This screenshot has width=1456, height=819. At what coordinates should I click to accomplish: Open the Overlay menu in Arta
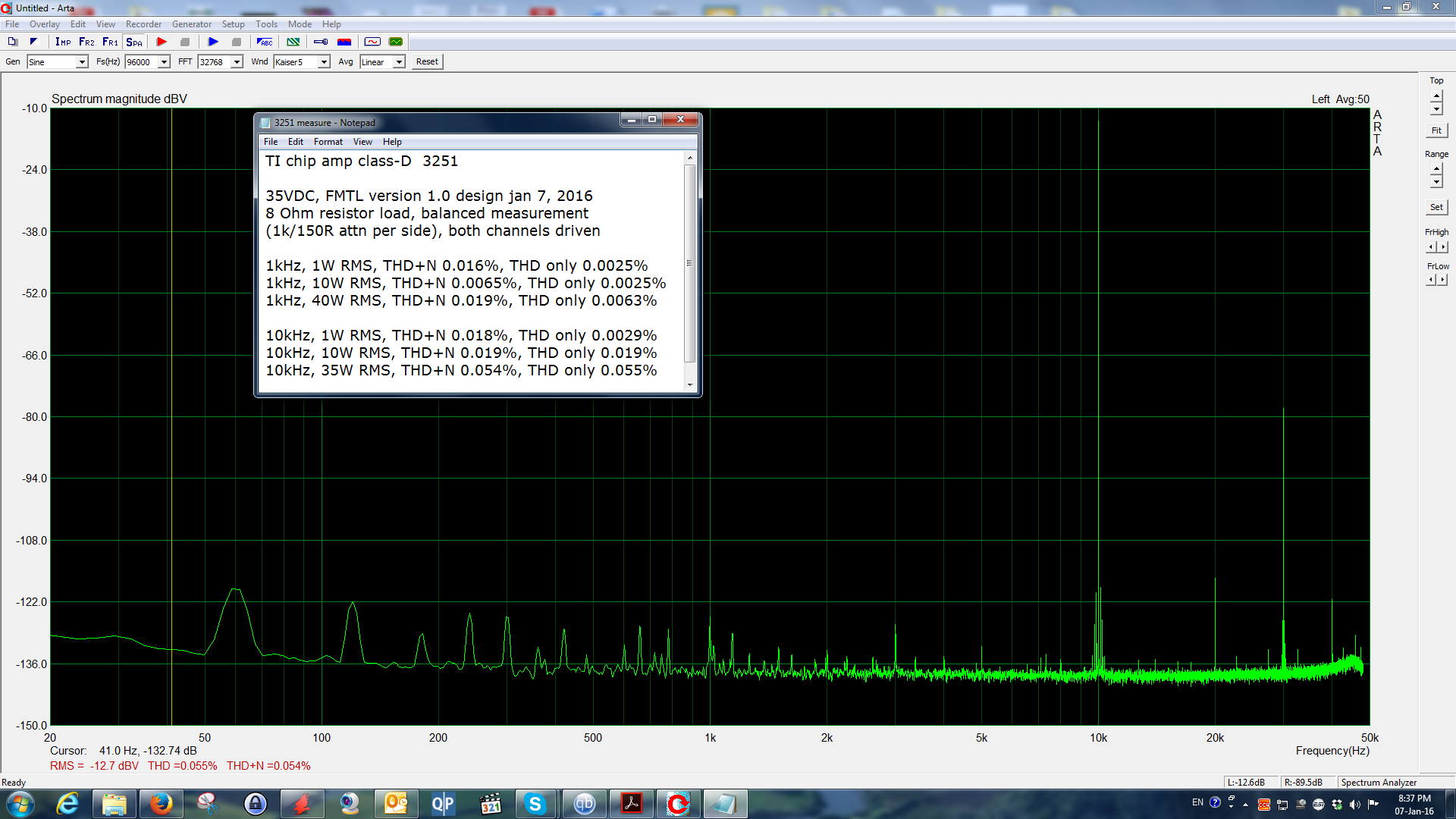(x=45, y=24)
